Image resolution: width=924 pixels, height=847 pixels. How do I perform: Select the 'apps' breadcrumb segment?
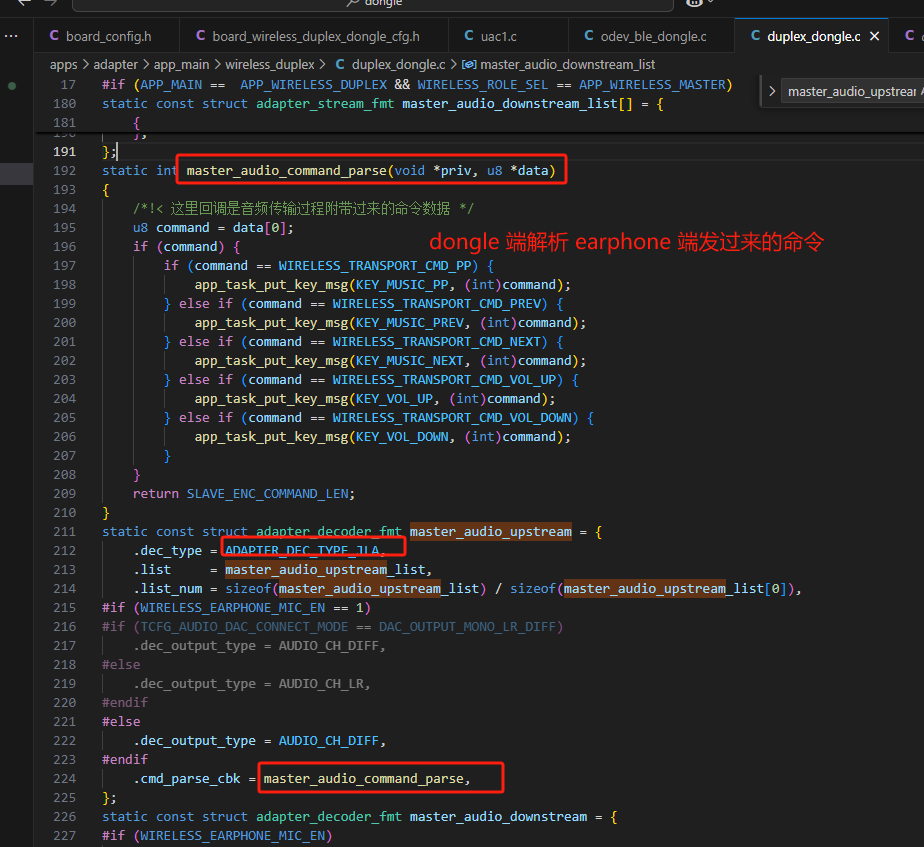(64, 64)
